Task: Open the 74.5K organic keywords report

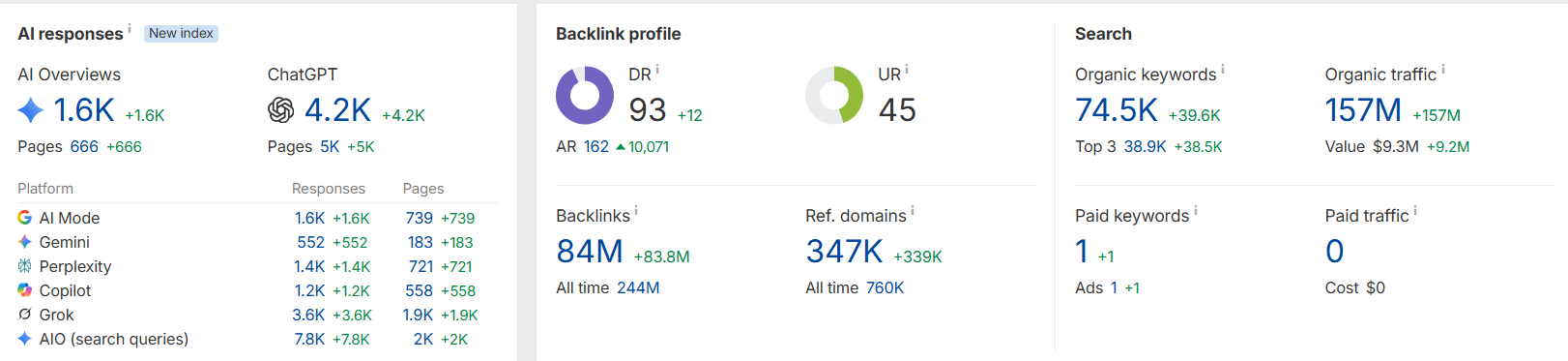Action: (1117, 110)
